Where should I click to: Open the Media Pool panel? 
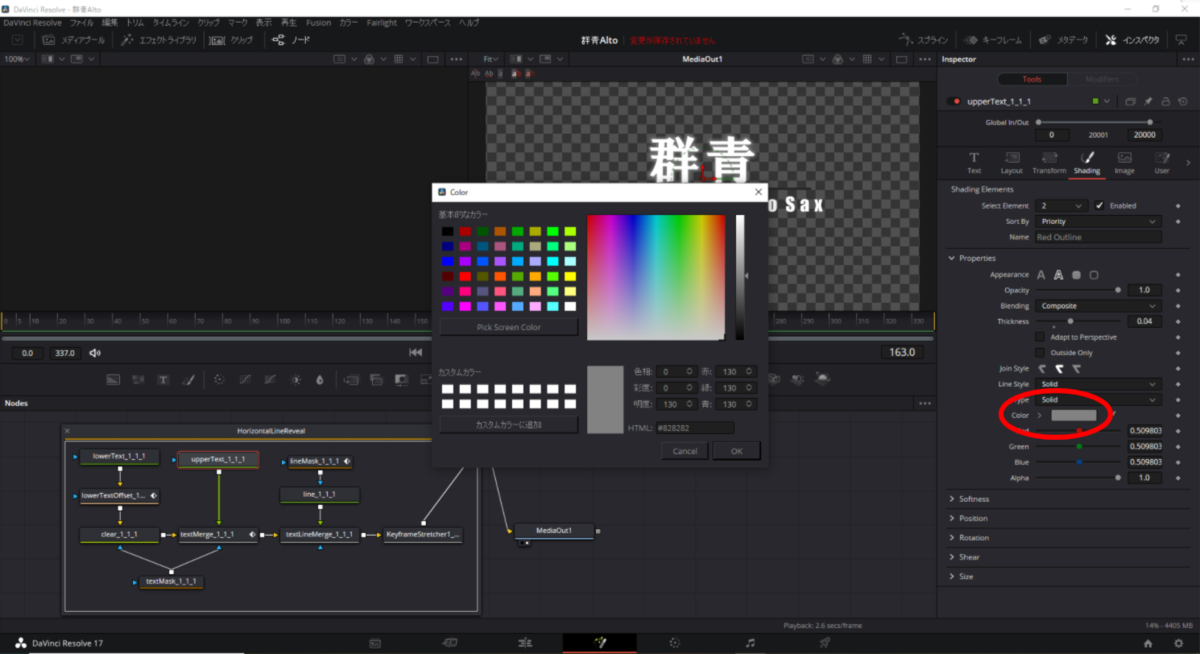[74, 40]
